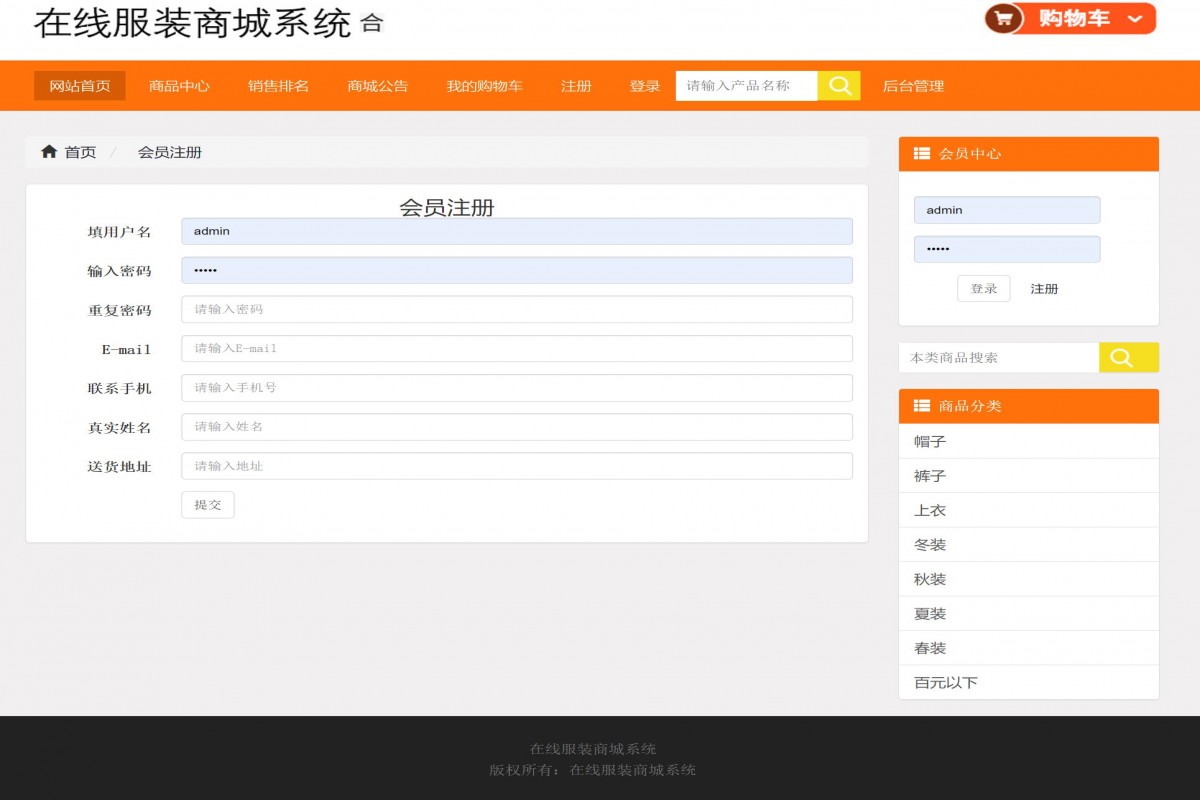Click the 我的购物车 navigation entry
The width and height of the screenshot is (1200, 800).
click(x=484, y=85)
